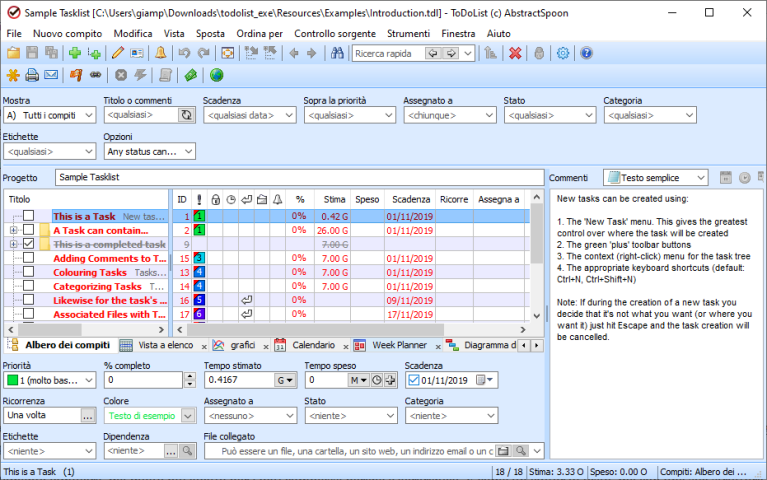Check the box for 'This is a Task'

(29, 216)
